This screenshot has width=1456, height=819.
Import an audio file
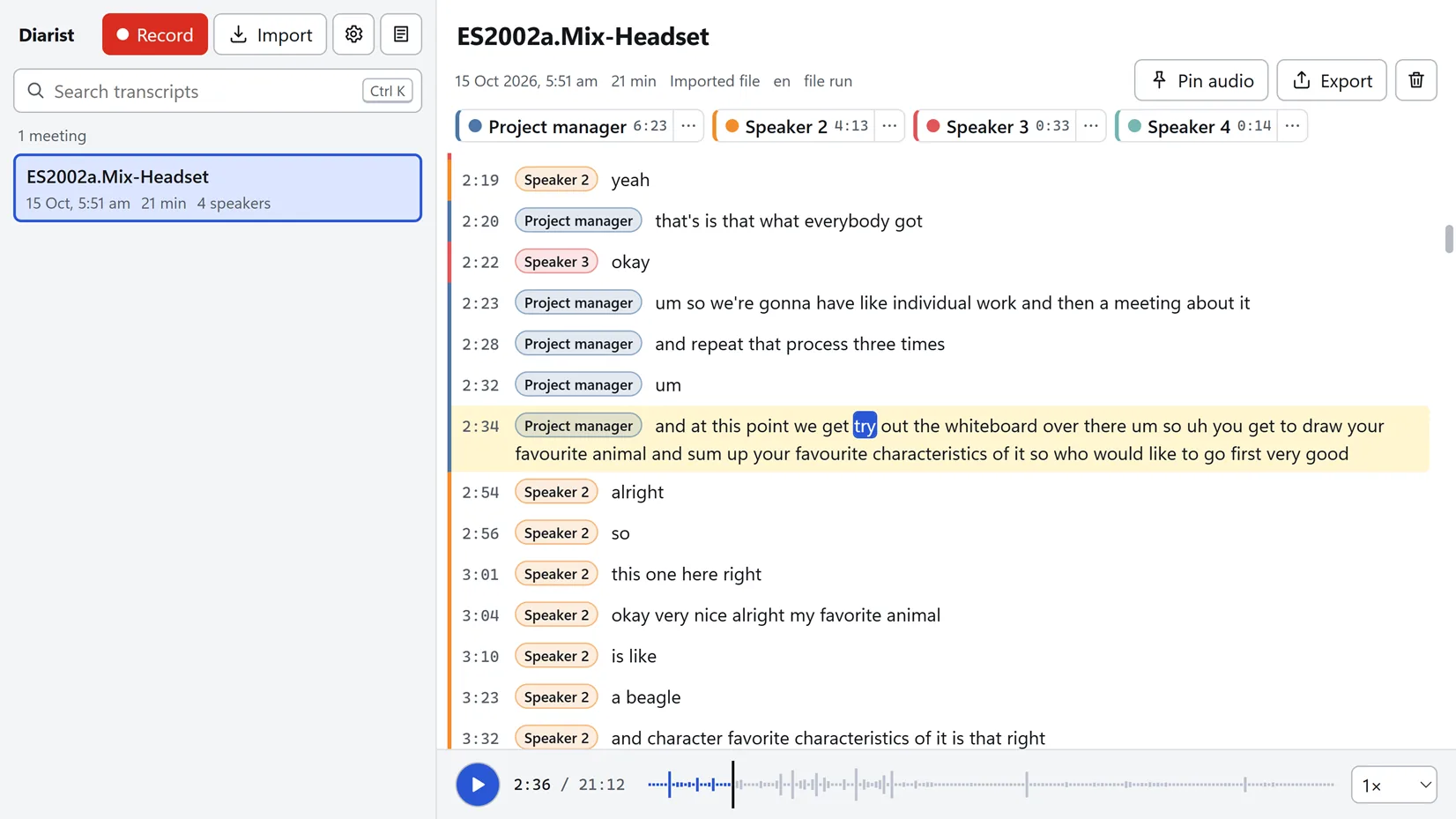coord(271,34)
